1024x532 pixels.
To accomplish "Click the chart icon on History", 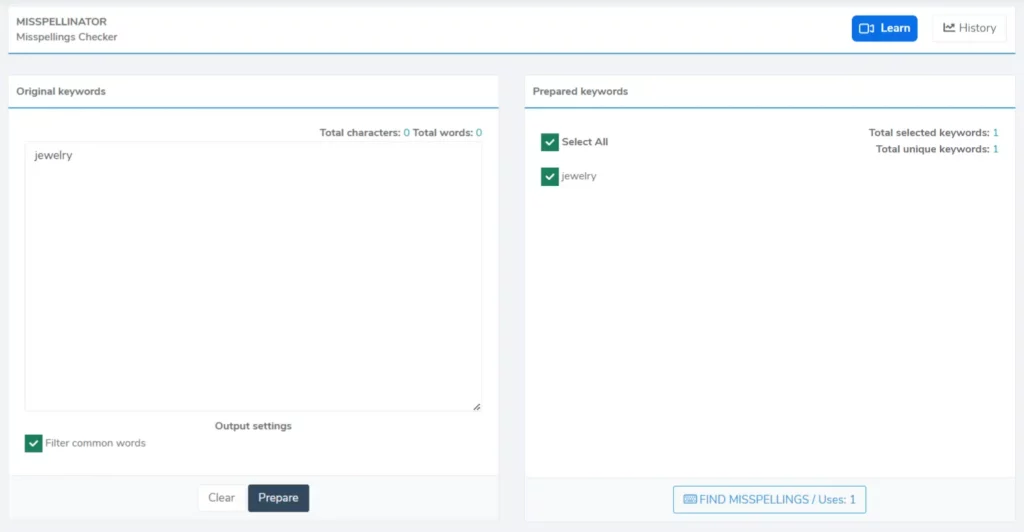I will point(949,28).
